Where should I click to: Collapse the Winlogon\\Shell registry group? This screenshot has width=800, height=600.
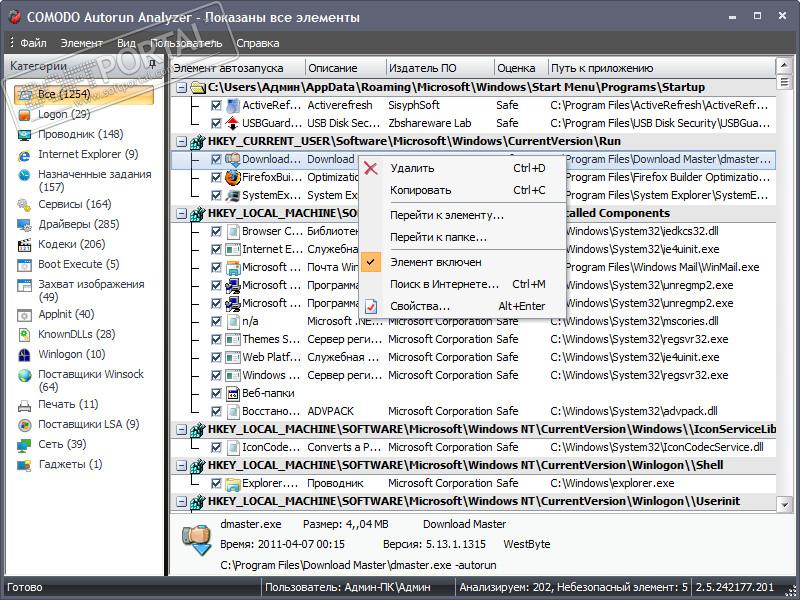point(181,465)
